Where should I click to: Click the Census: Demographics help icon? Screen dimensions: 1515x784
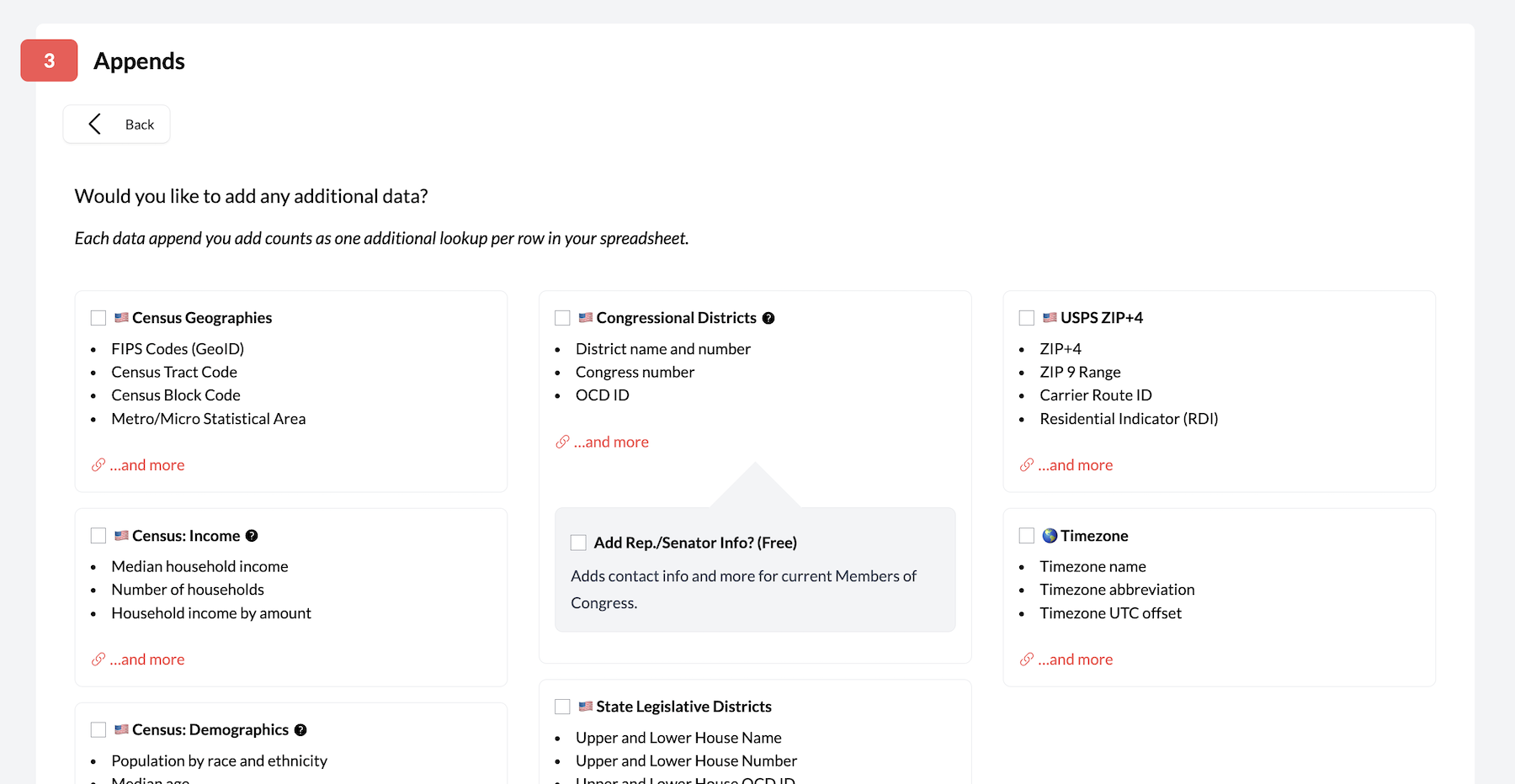pos(300,730)
